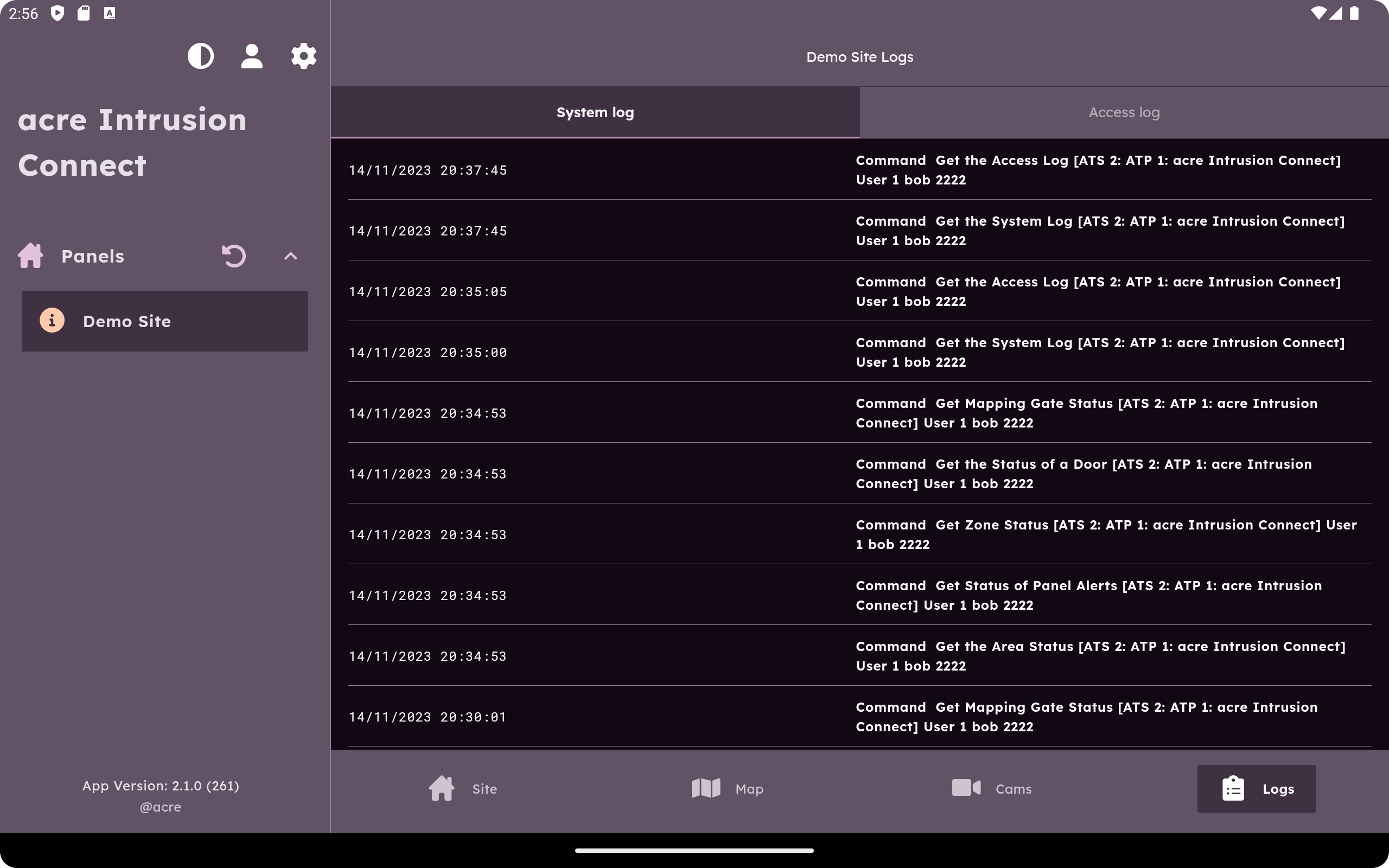Click the Site house icon
This screenshot has height=868, width=1389.
pyautogui.click(x=442, y=788)
